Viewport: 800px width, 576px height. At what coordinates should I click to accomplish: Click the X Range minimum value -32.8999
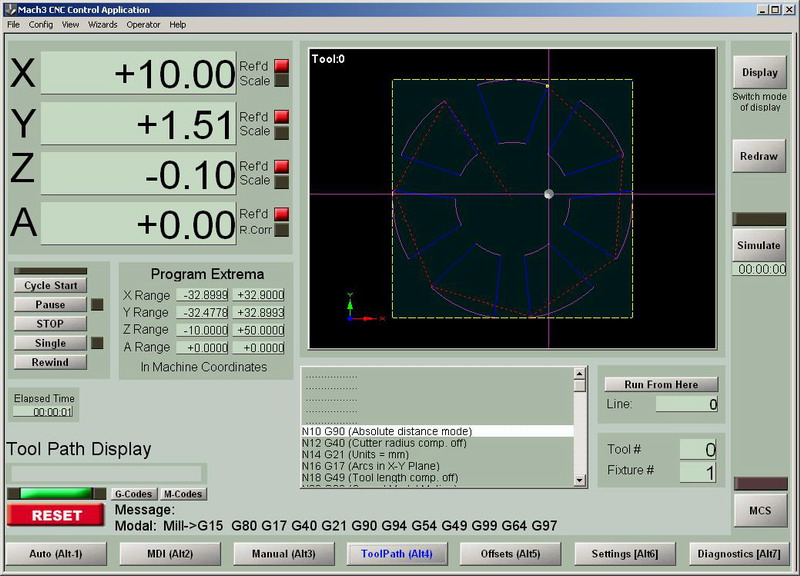[202, 295]
